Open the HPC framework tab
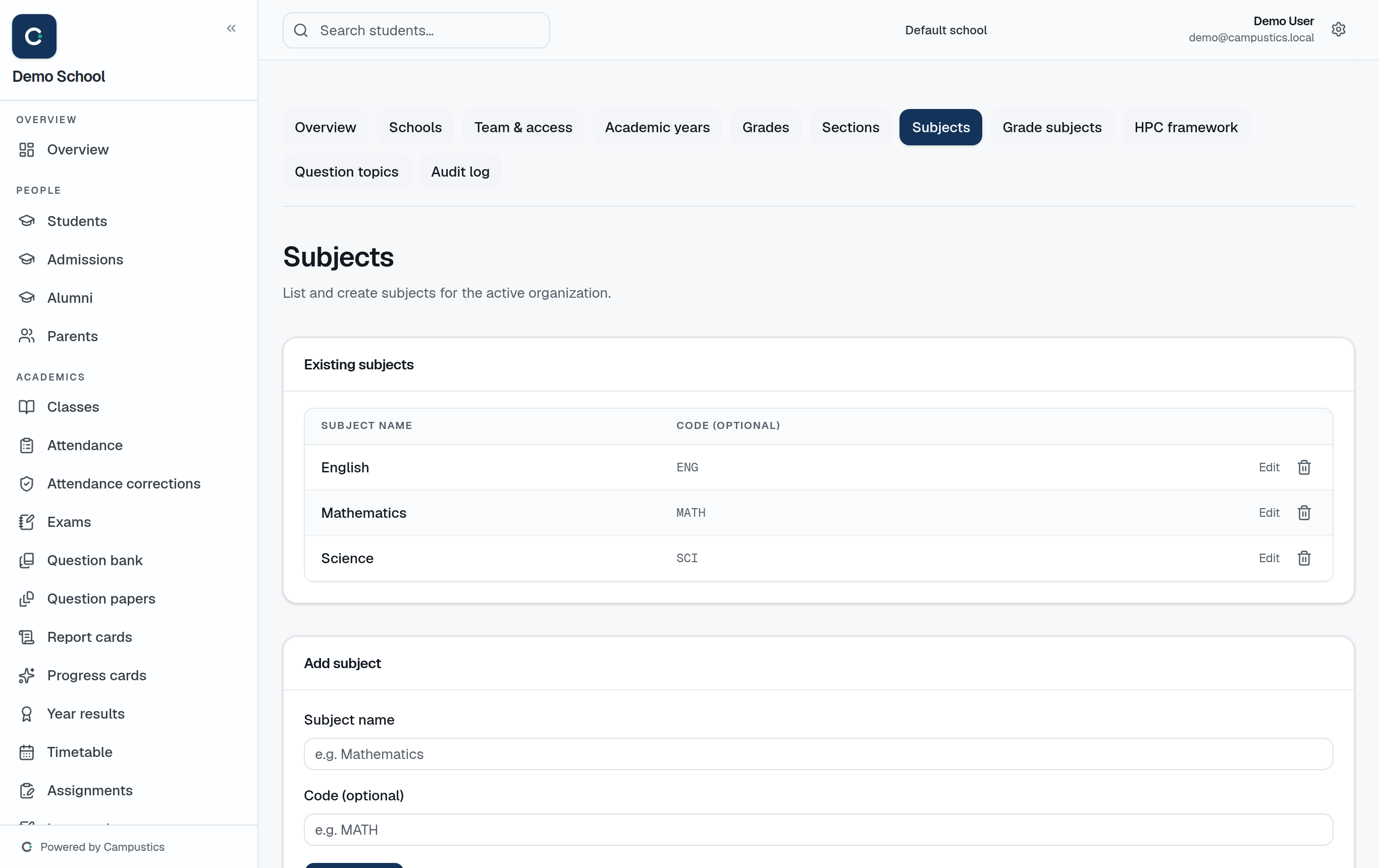 point(1186,127)
